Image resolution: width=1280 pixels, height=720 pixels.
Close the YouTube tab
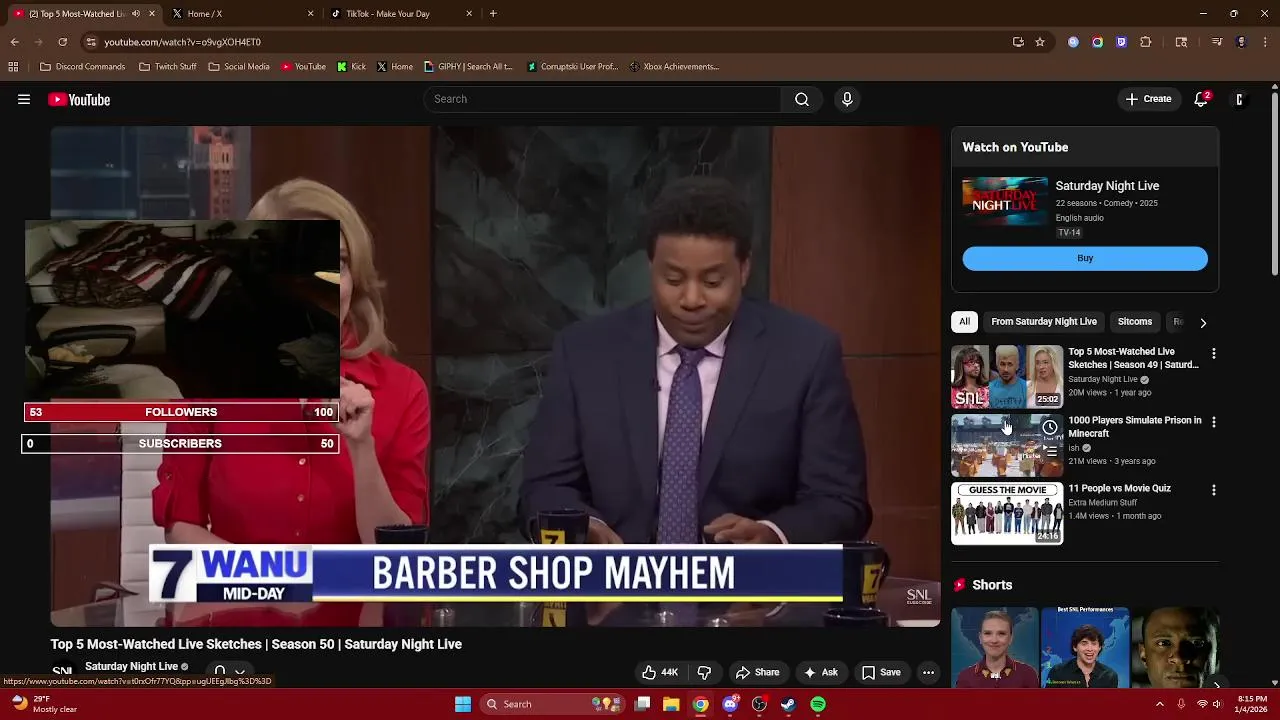pyautogui.click(x=152, y=14)
